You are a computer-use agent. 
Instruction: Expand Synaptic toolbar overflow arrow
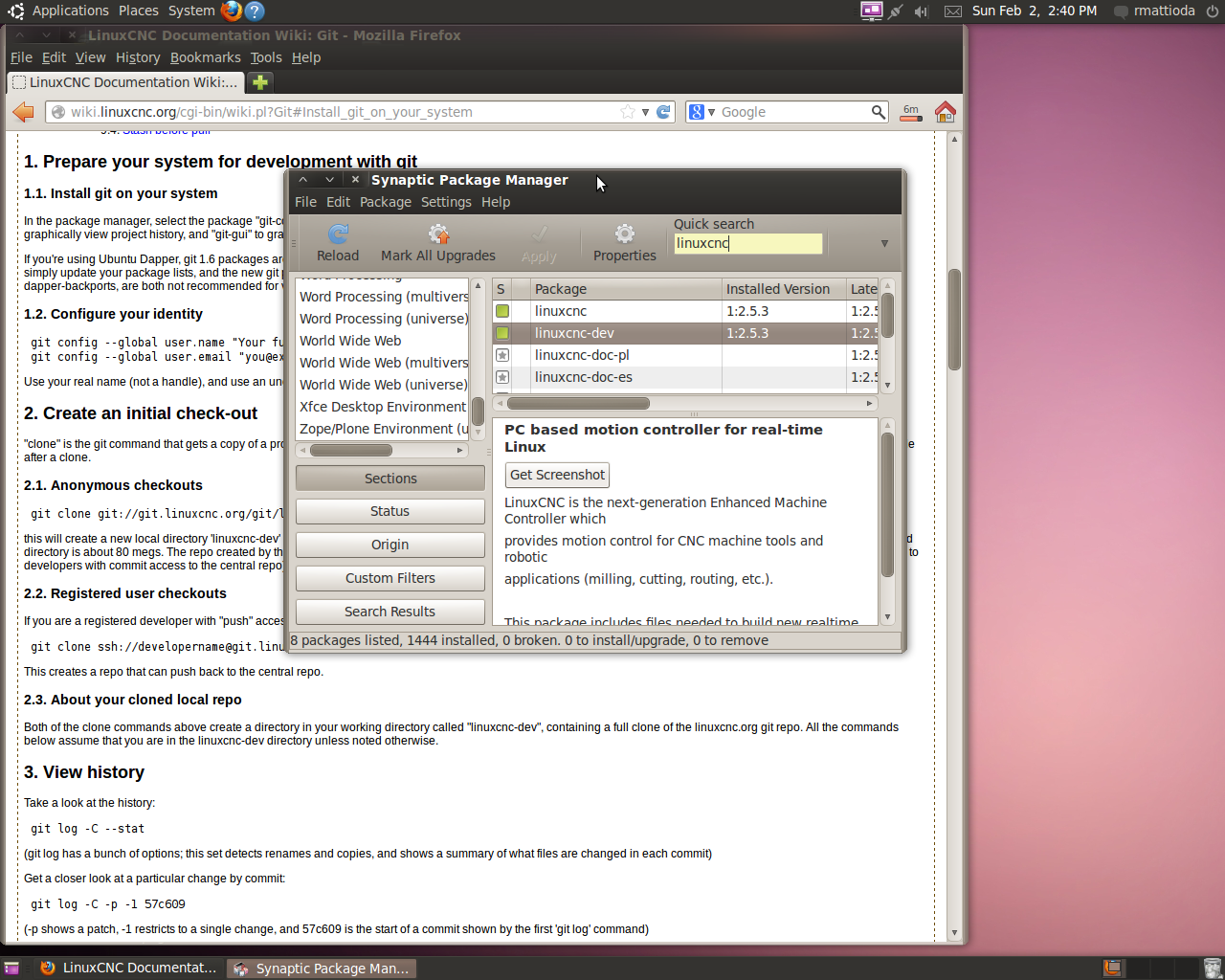884,243
